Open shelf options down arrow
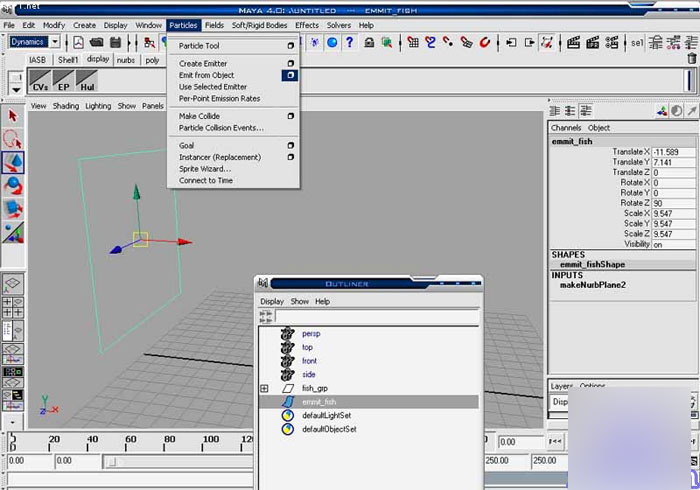Screen dimensions: 700x490 pyautogui.click(x=16, y=89)
